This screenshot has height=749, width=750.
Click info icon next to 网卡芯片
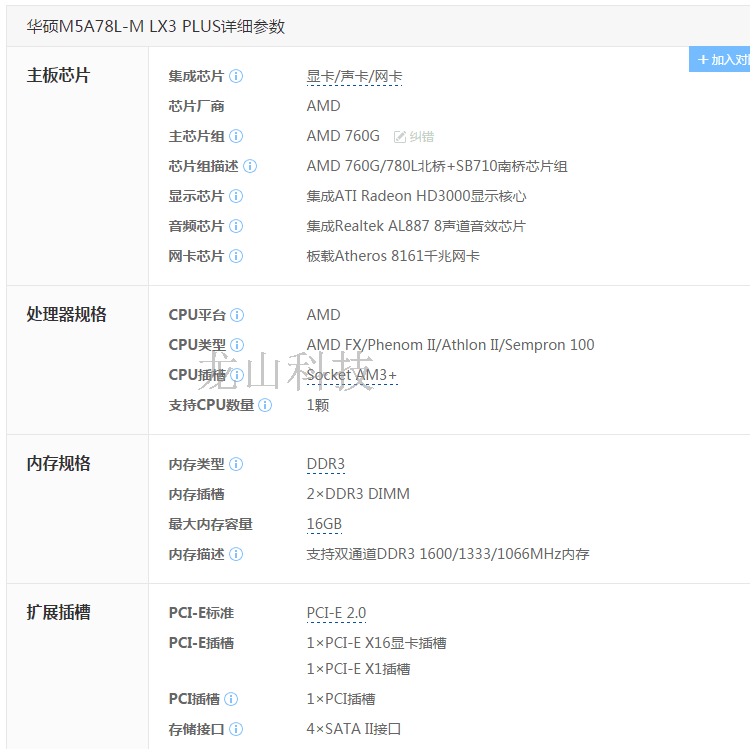click(x=236, y=256)
